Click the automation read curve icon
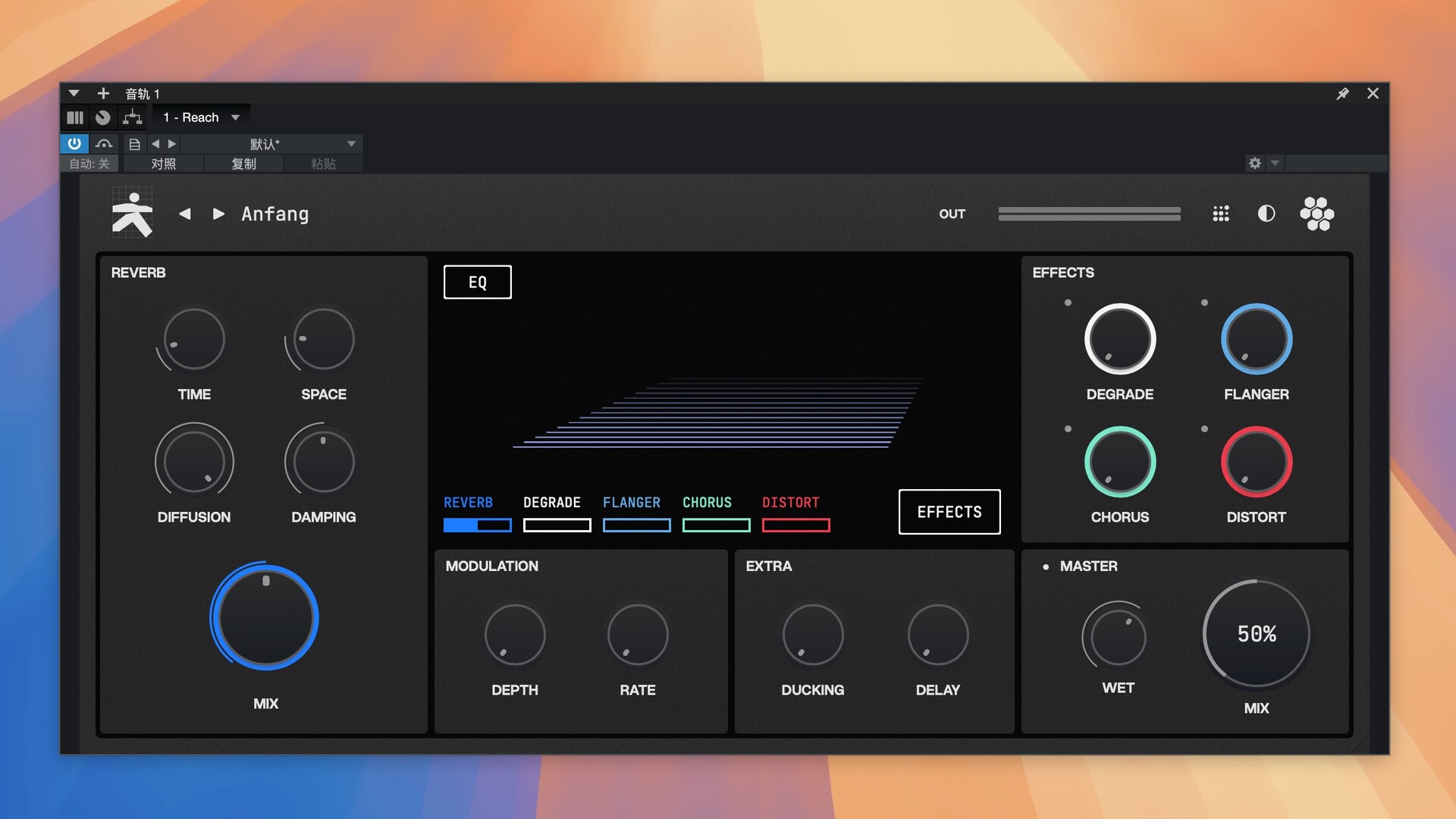This screenshot has width=1456, height=819. click(104, 143)
